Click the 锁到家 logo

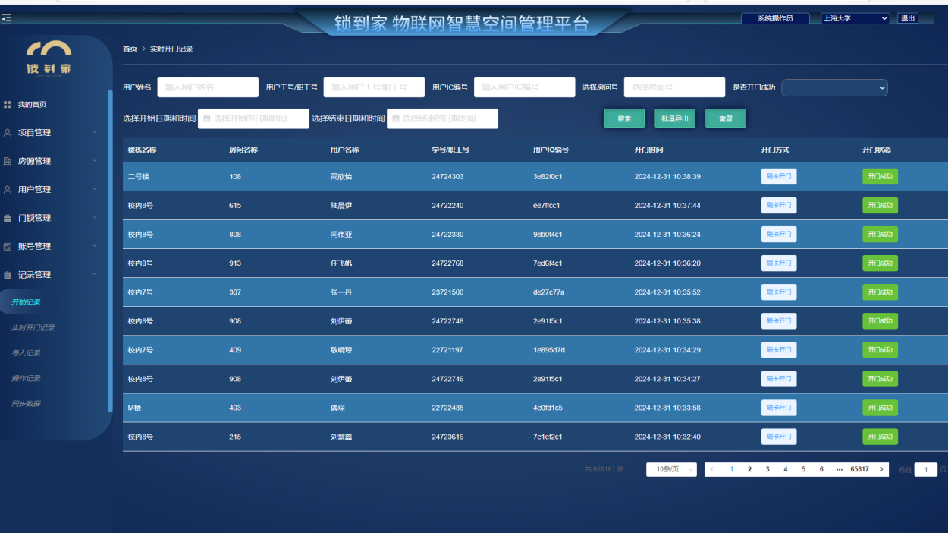[48, 56]
